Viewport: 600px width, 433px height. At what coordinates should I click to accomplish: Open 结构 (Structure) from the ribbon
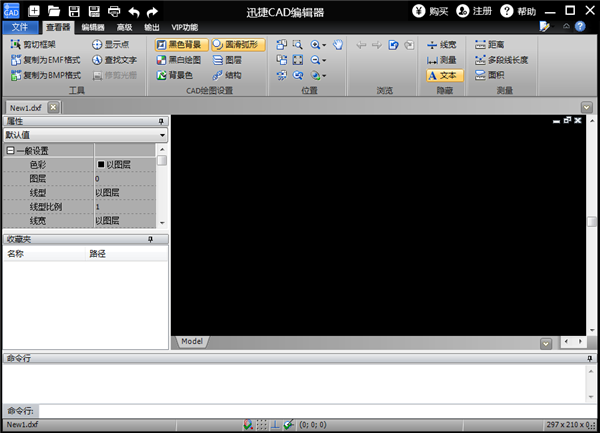click(x=227, y=75)
